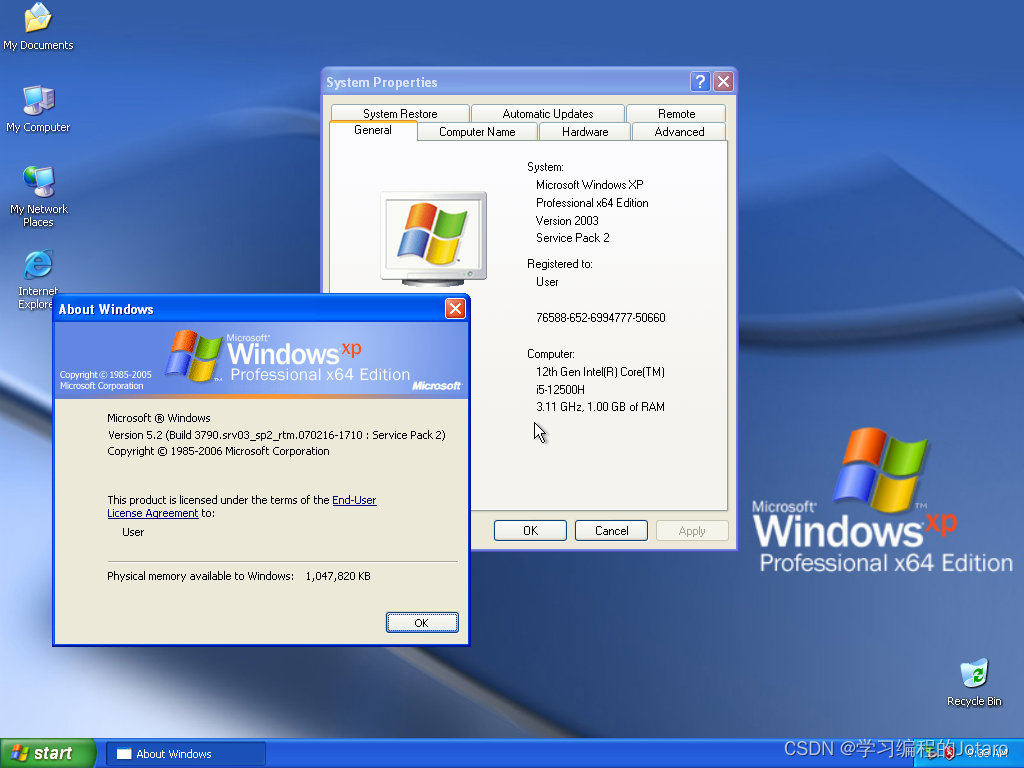Click the System Properties title bar
Screen dimensions: 1024x768
506,82
